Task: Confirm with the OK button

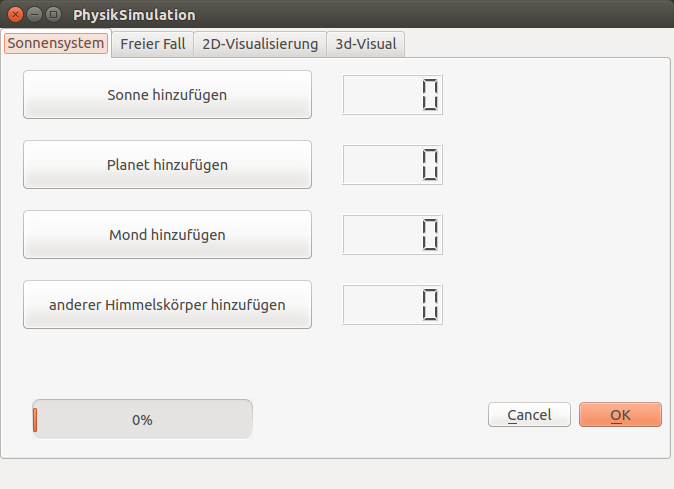Action: point(620,415)
